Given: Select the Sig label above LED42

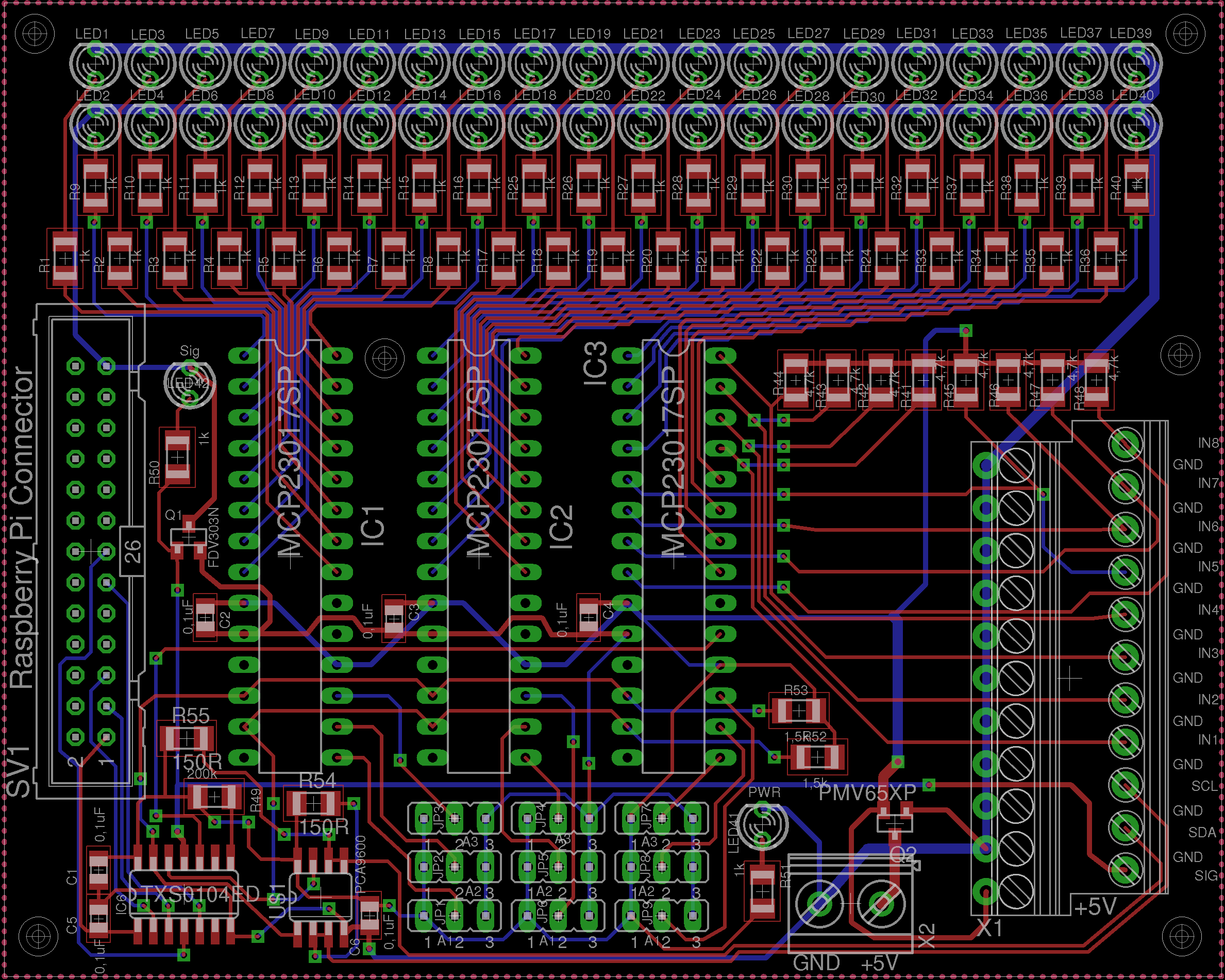Looking at the screenshot, I should (x=190, y=351).
